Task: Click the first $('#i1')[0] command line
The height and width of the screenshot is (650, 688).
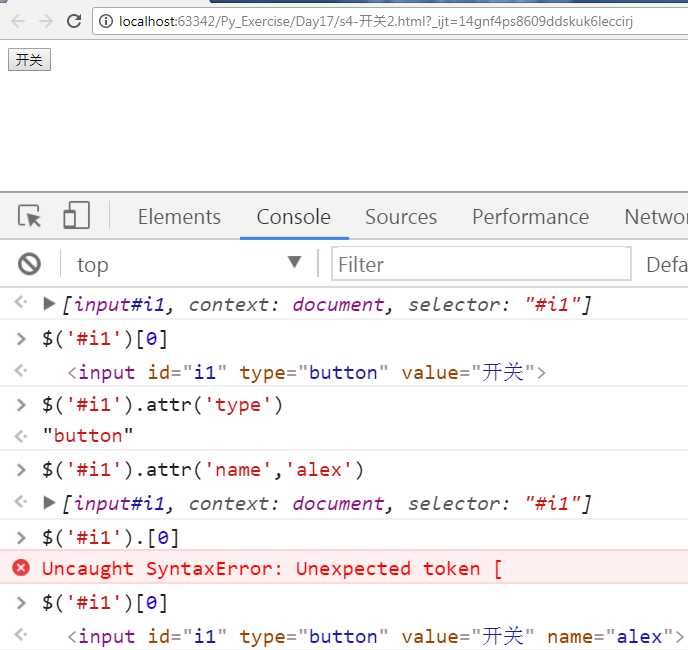Action: pyautogui.click(x=104, y=339)
